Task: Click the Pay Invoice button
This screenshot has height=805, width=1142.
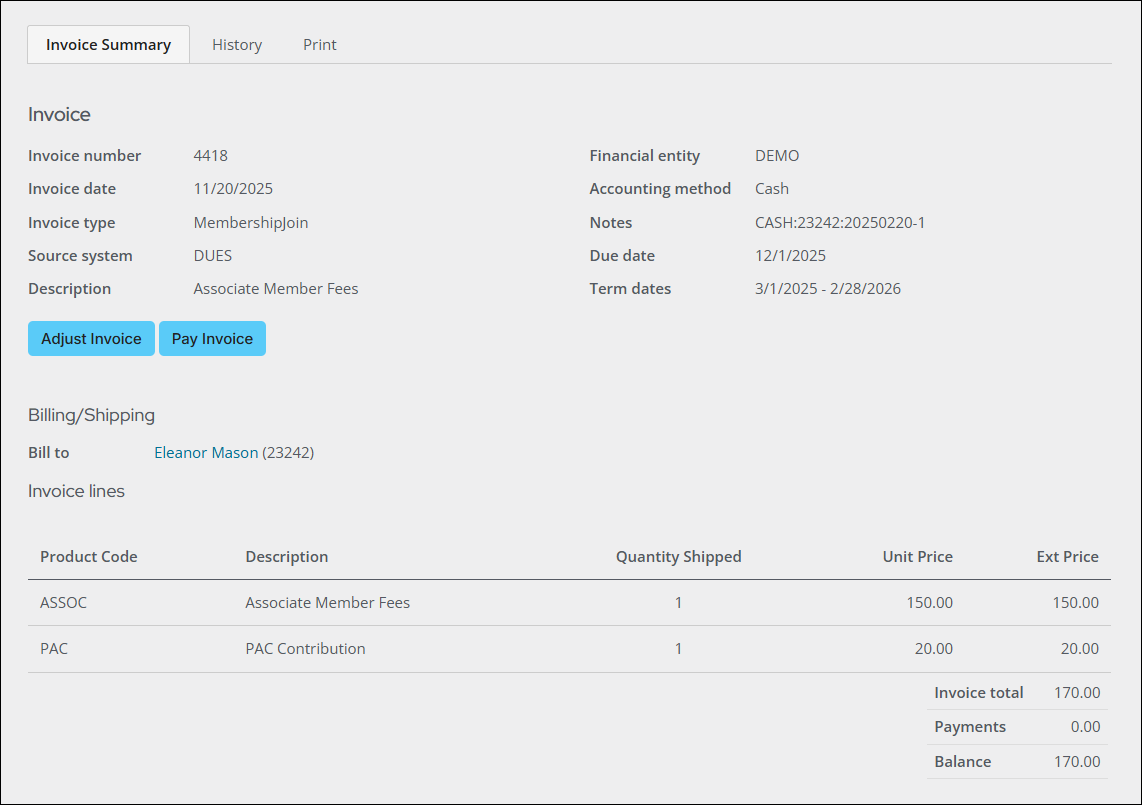Action: pos(212,338)
